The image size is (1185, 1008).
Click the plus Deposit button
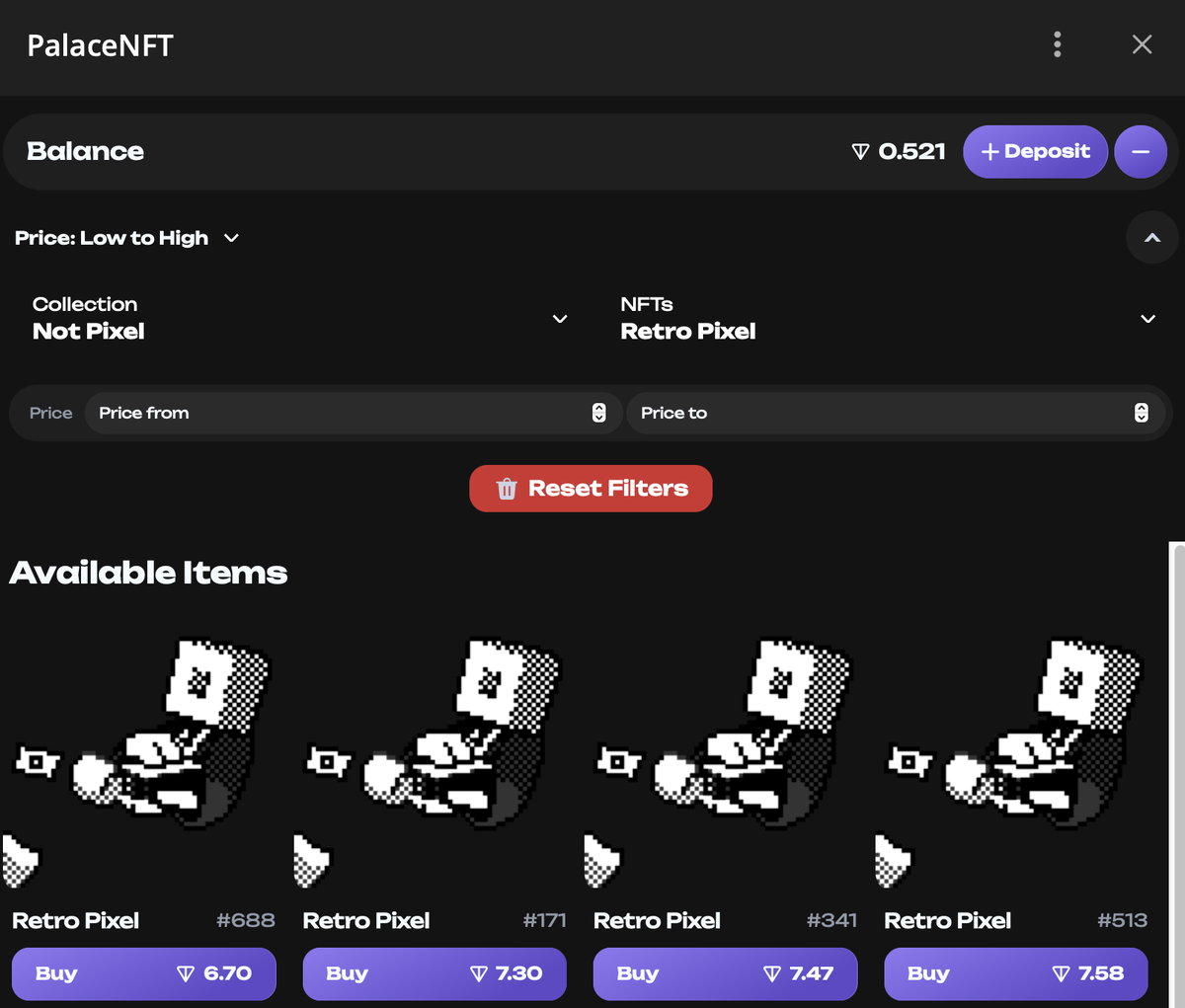(1035, 152)
